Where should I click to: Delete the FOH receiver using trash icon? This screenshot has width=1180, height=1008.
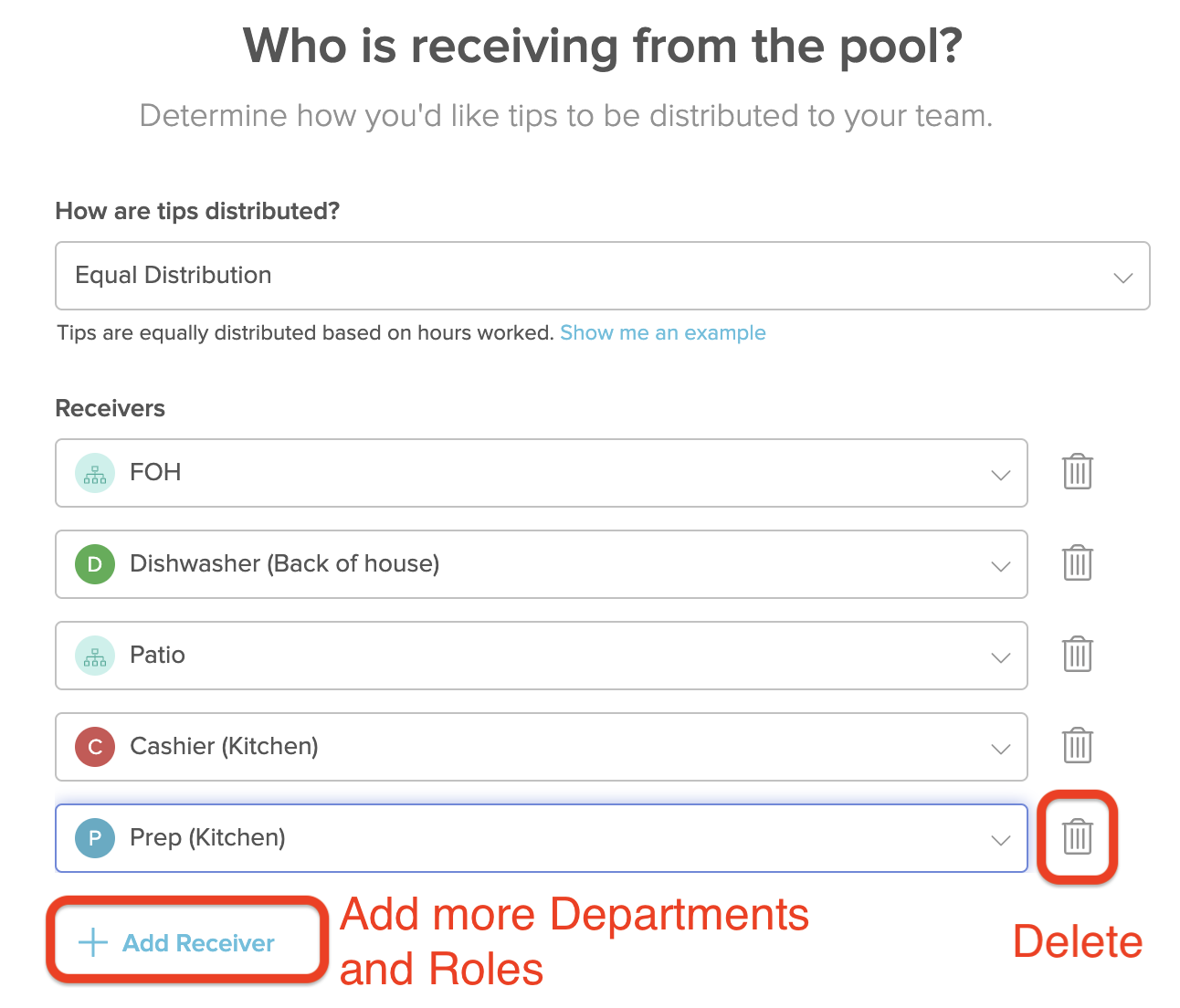tap(1077, 472)
